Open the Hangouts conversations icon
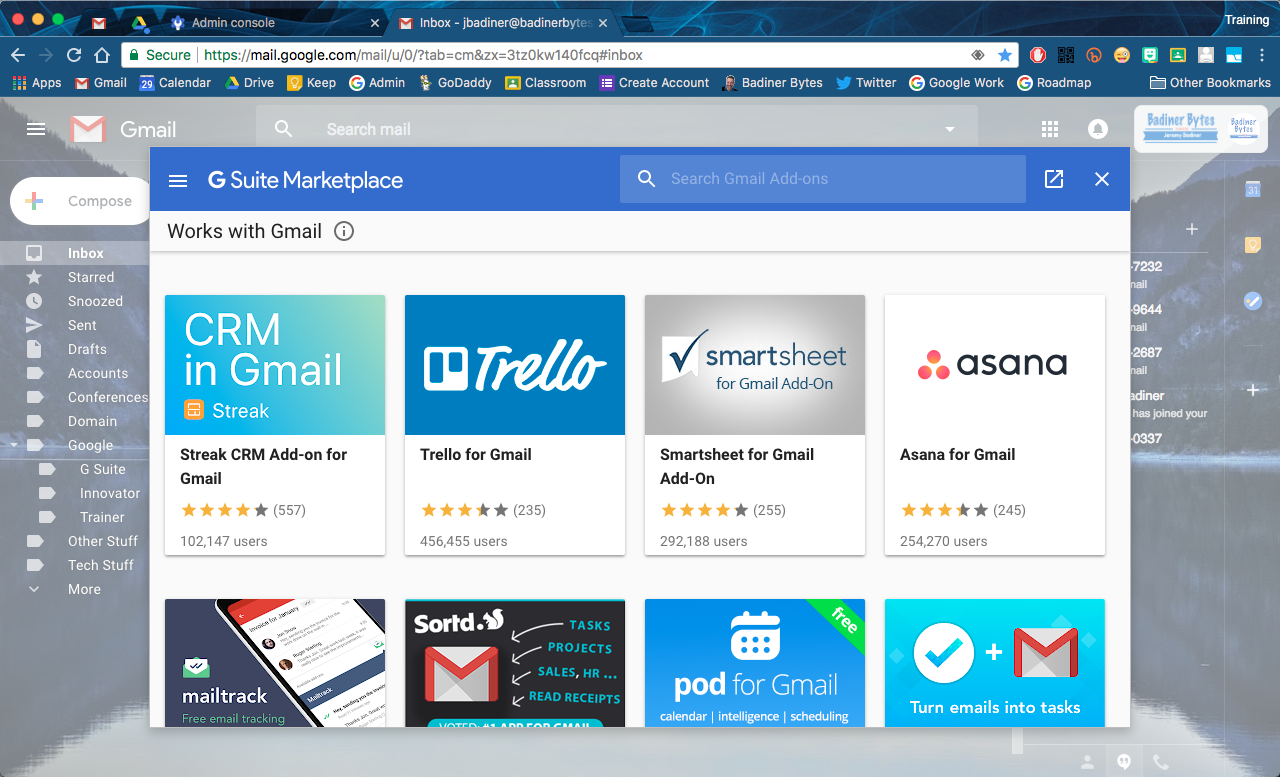Screen dimensions: 1280x777 [x=1124, y=762]
